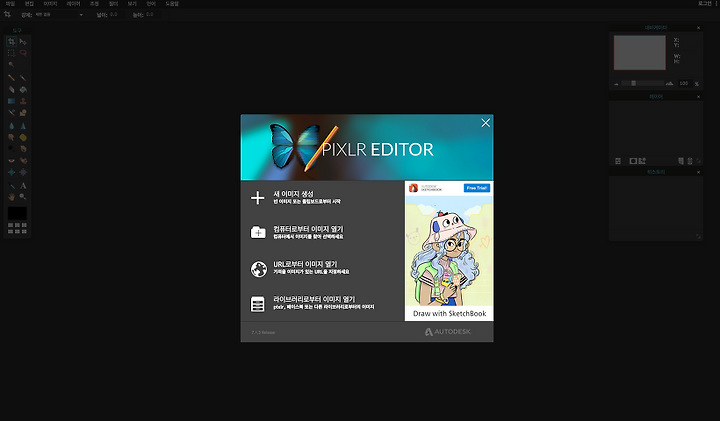Select the Colorpicker eyedropper tool
The image size is (720, 421).
pyautogui.click(x=11, y=185)
